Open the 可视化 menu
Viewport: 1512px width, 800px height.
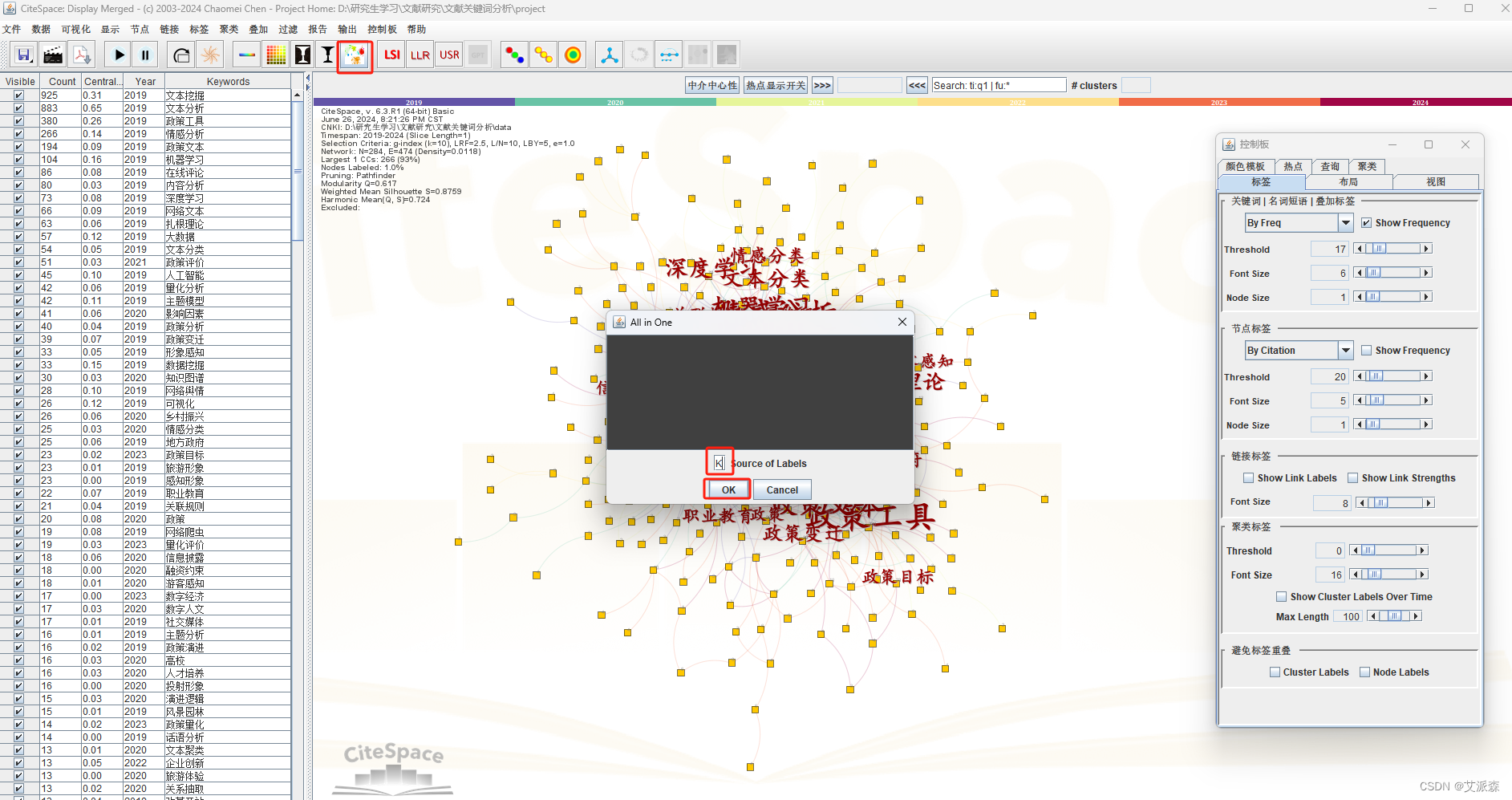76,30
